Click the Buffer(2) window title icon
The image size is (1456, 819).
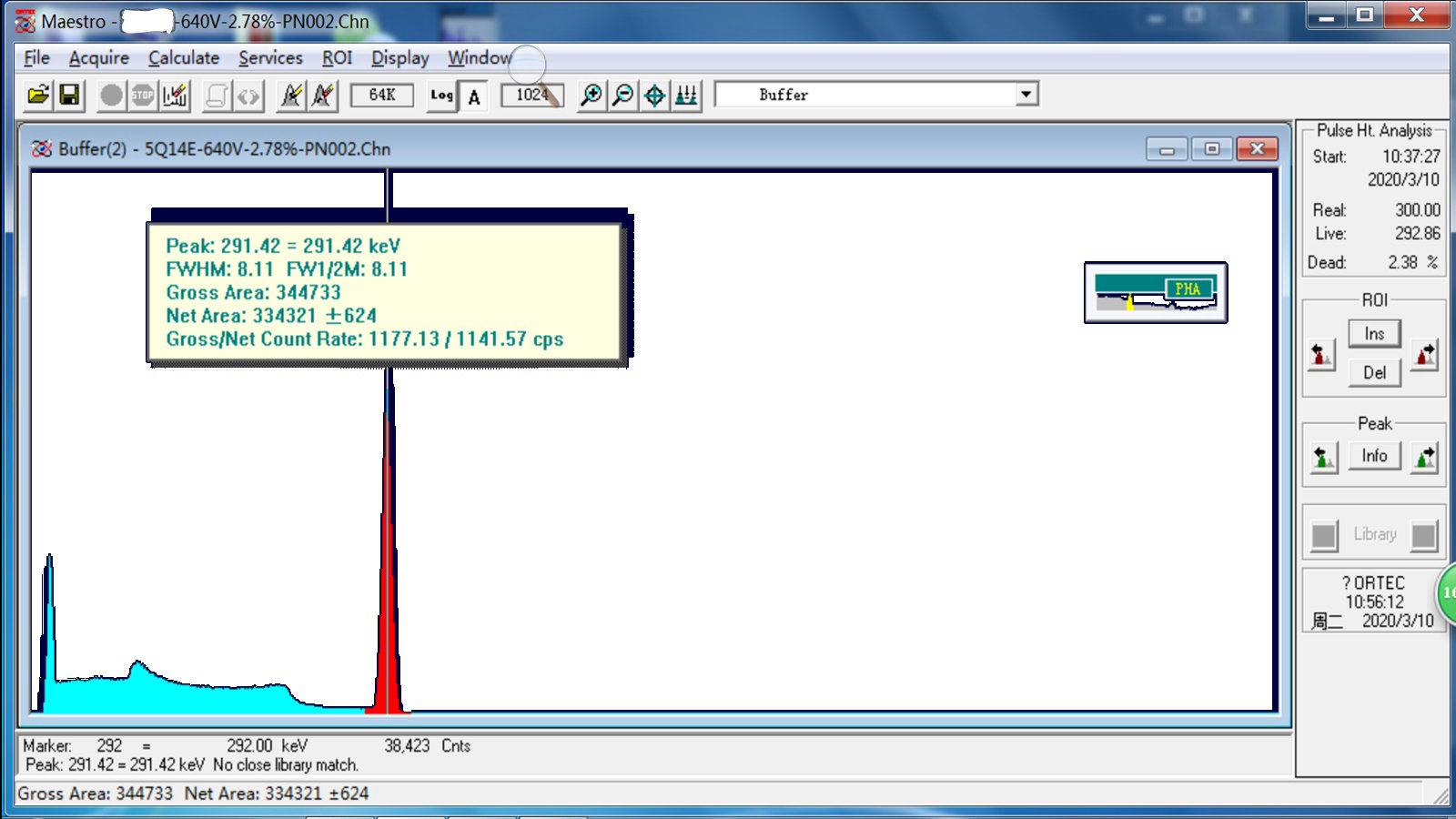click(41, 148)
